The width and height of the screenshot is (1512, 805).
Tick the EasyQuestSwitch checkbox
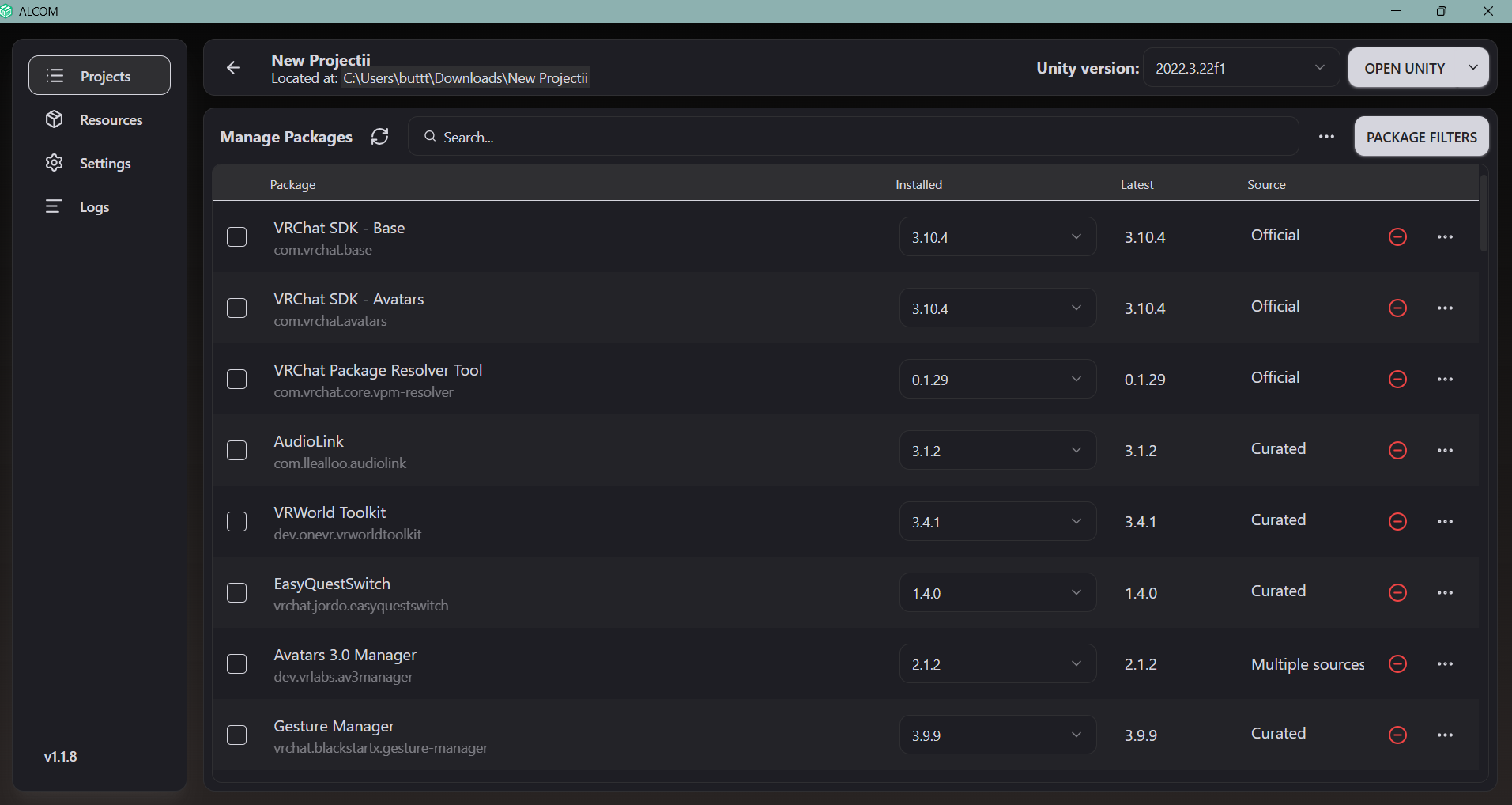[x=237, y=592]
